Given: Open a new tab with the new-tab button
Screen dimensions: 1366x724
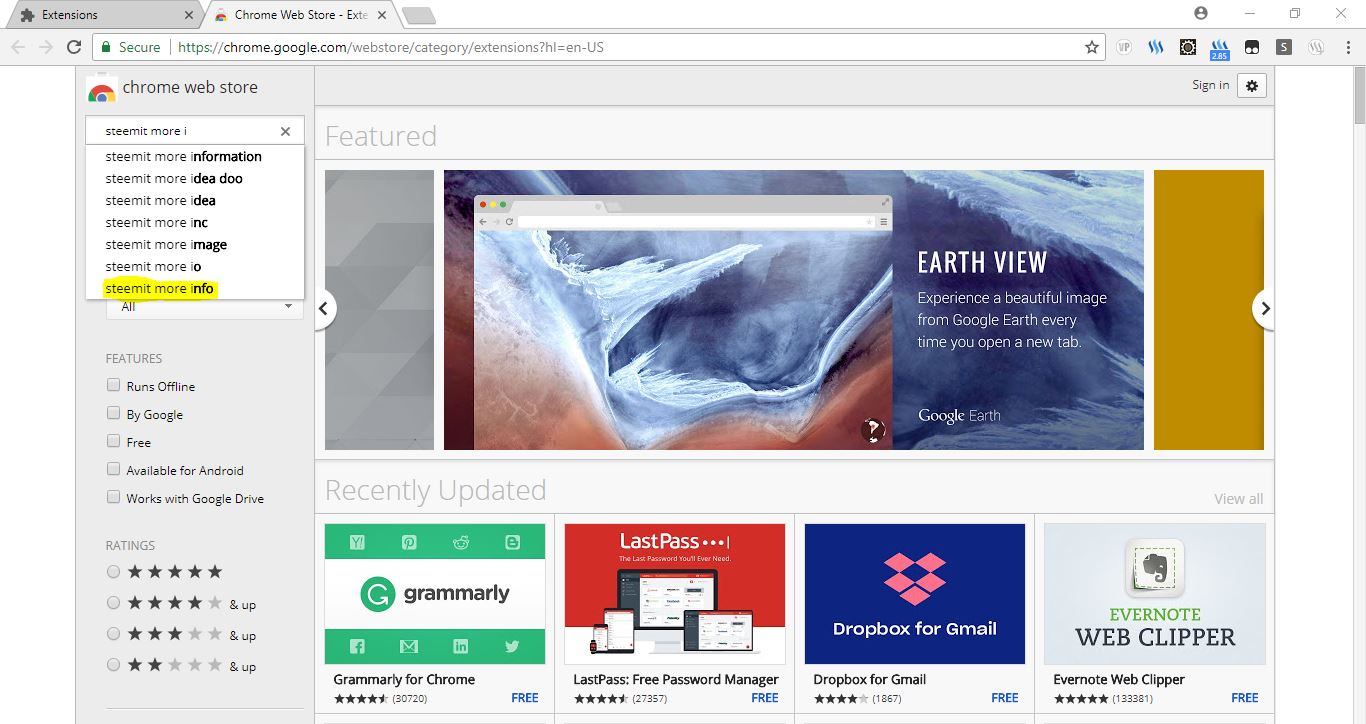Looking at the screenshot, I should (418, 15).
